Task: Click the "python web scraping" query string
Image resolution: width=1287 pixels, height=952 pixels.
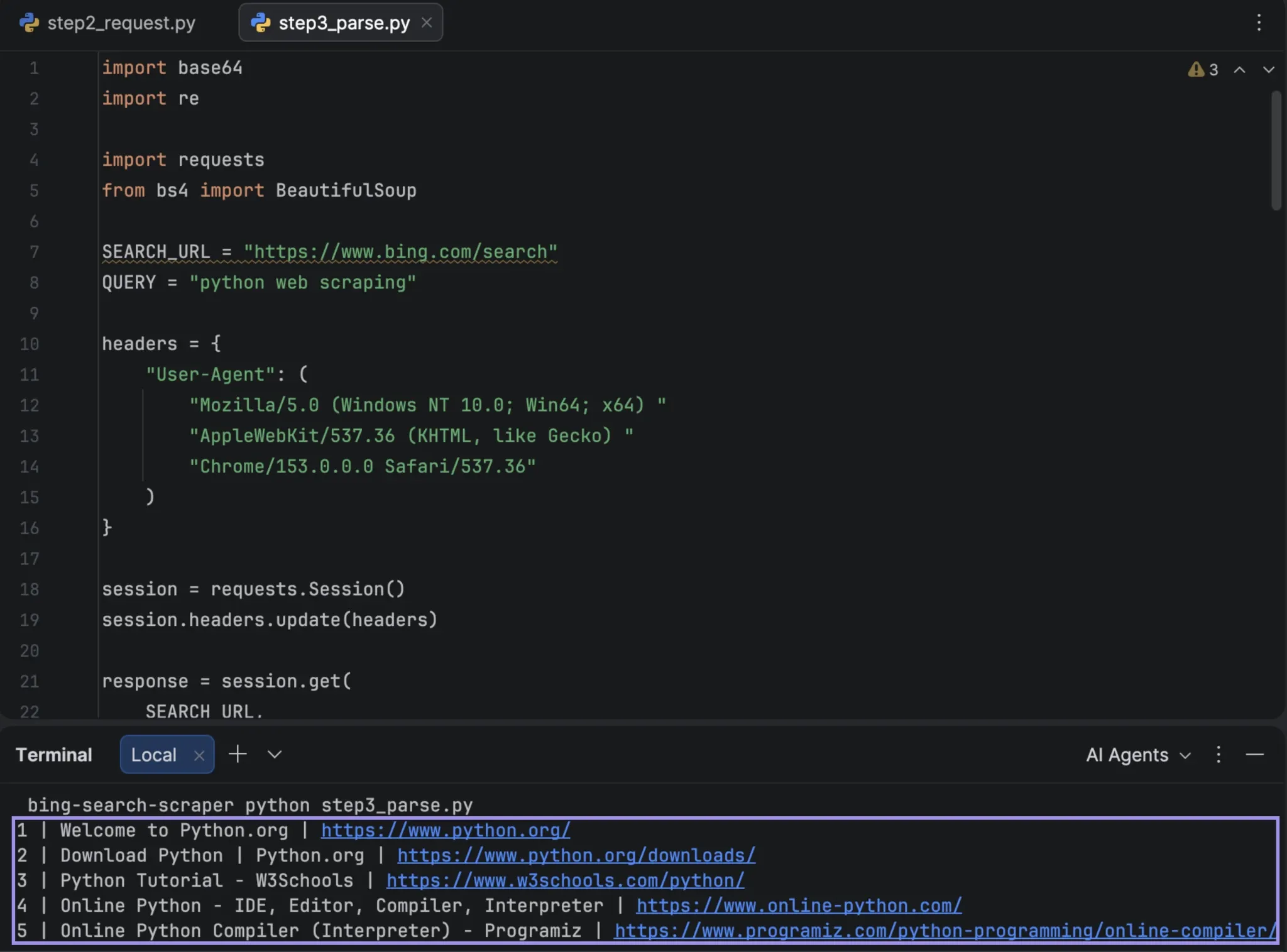Action: 302,283
